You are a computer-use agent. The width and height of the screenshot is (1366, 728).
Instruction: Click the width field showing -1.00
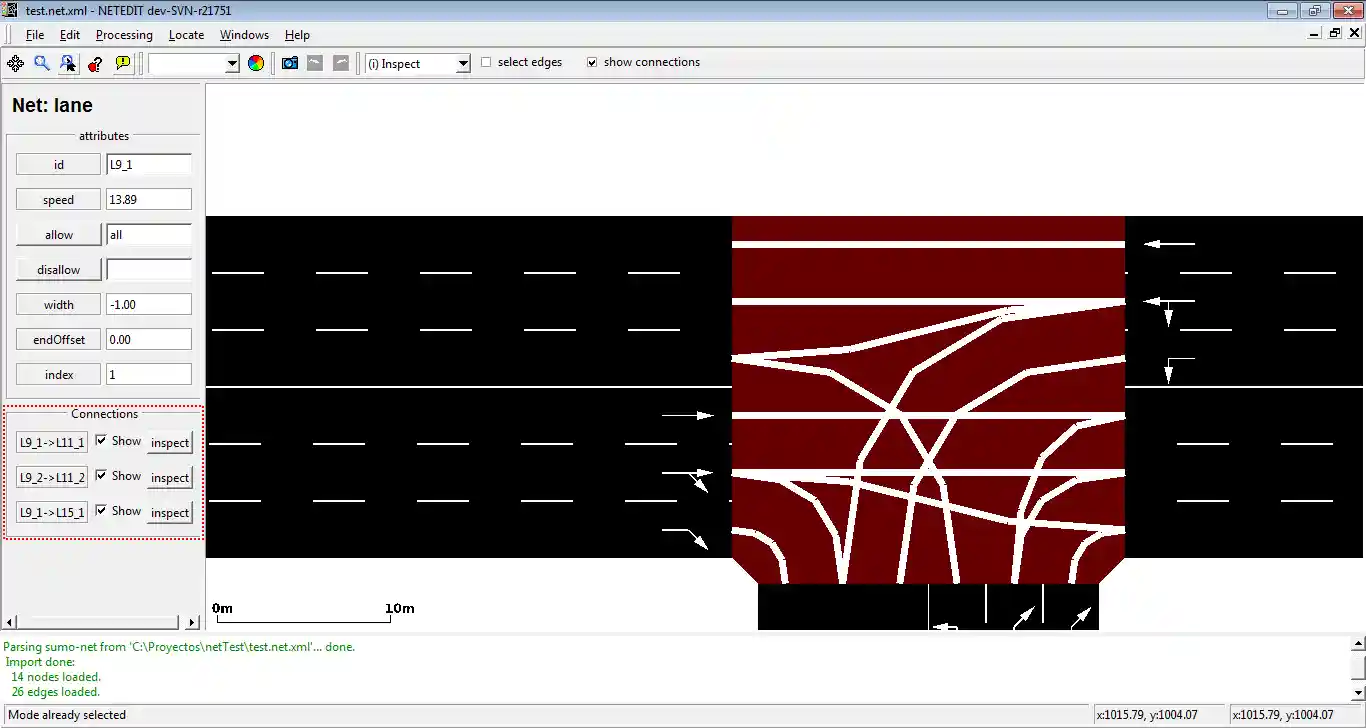pos(149,305)
